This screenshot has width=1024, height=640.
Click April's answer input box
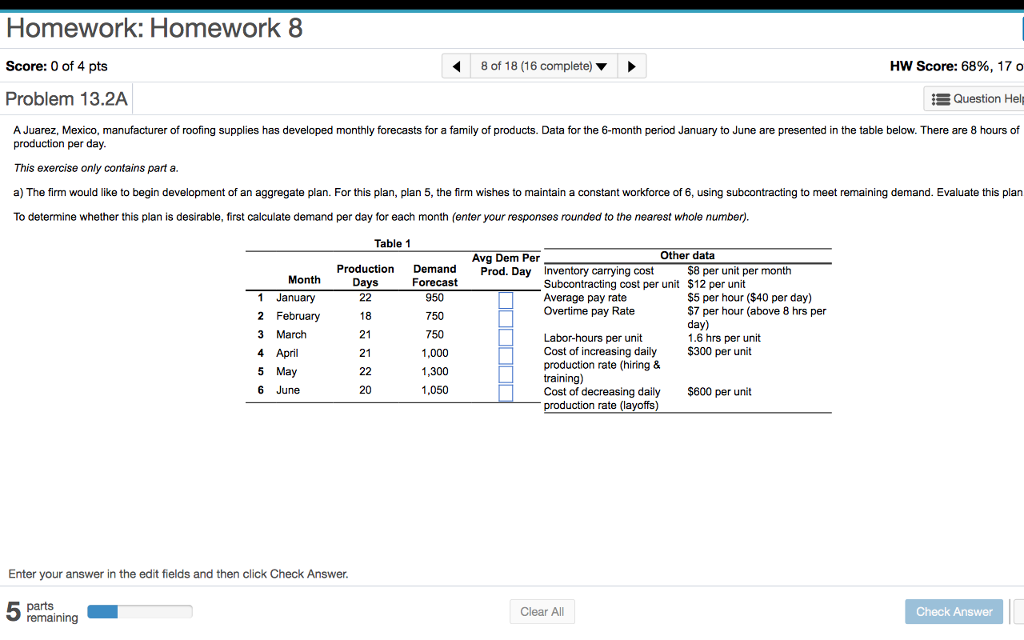point(505,355)
